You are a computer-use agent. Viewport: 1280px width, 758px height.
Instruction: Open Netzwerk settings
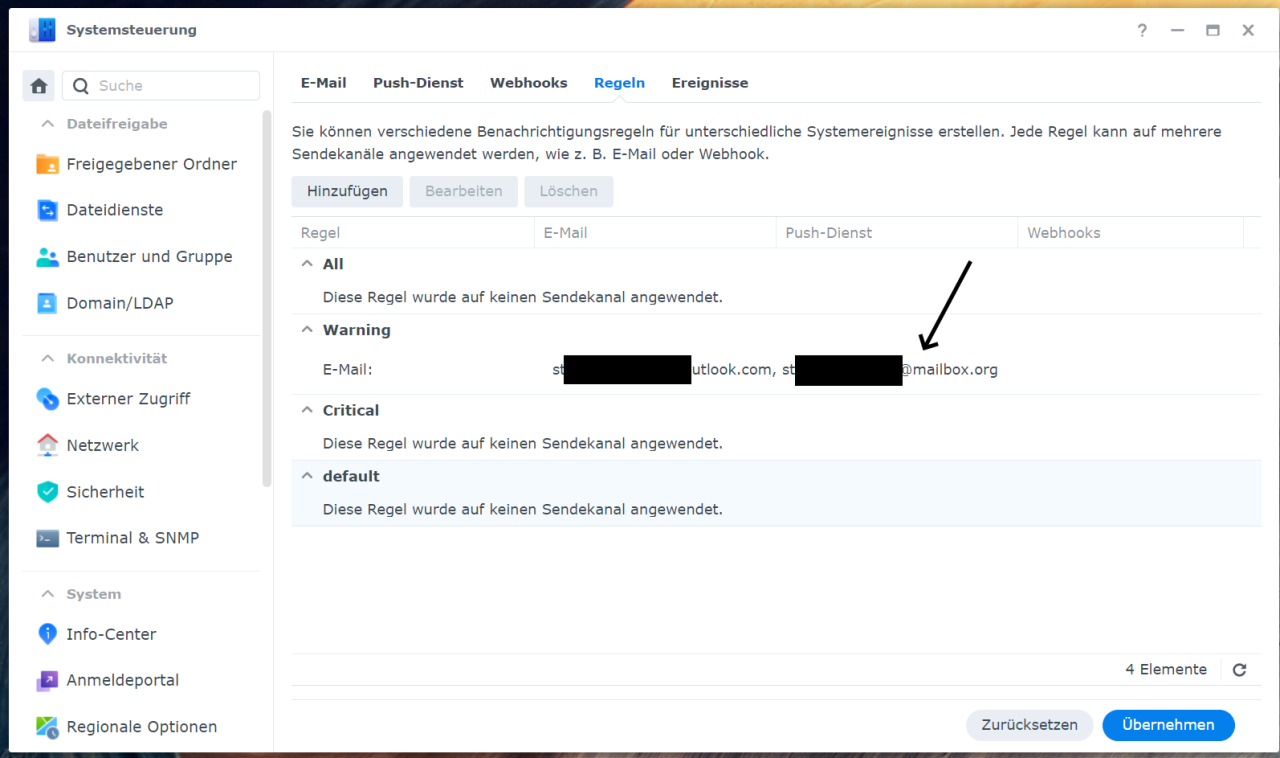pyautogui.click(x=102, y=445)
